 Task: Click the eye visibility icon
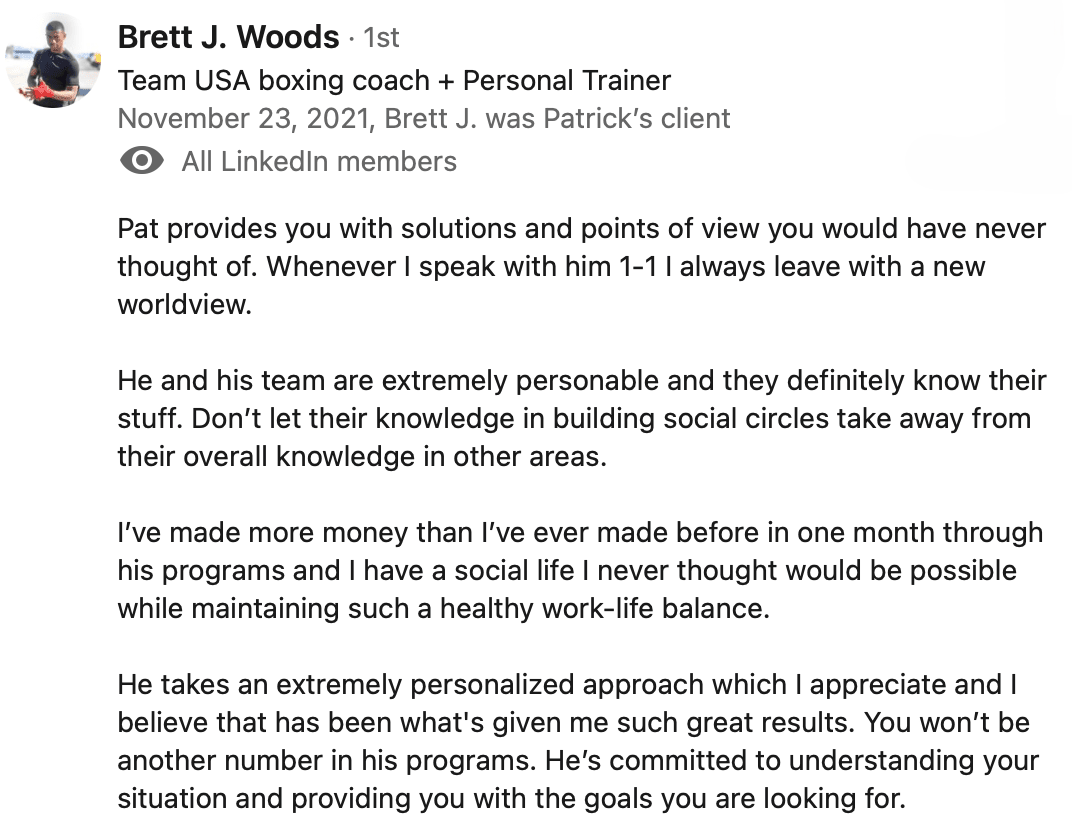[x=142, y=161]
